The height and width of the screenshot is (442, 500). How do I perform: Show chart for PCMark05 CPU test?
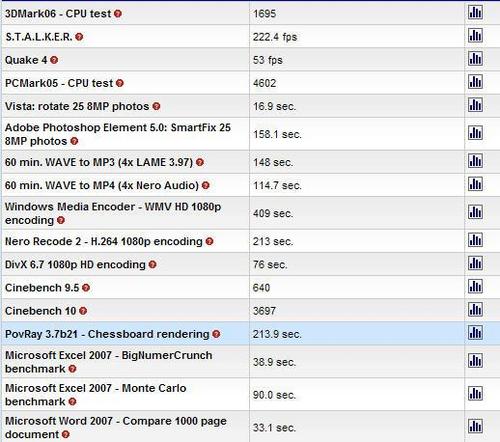point(475,82)
